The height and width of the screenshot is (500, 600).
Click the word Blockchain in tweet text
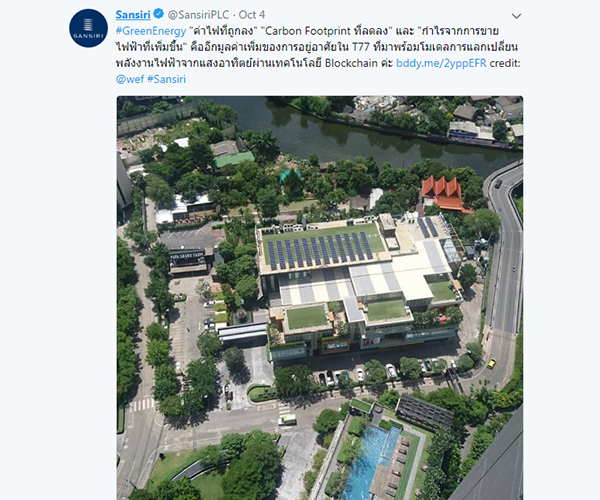coord(351,63)
